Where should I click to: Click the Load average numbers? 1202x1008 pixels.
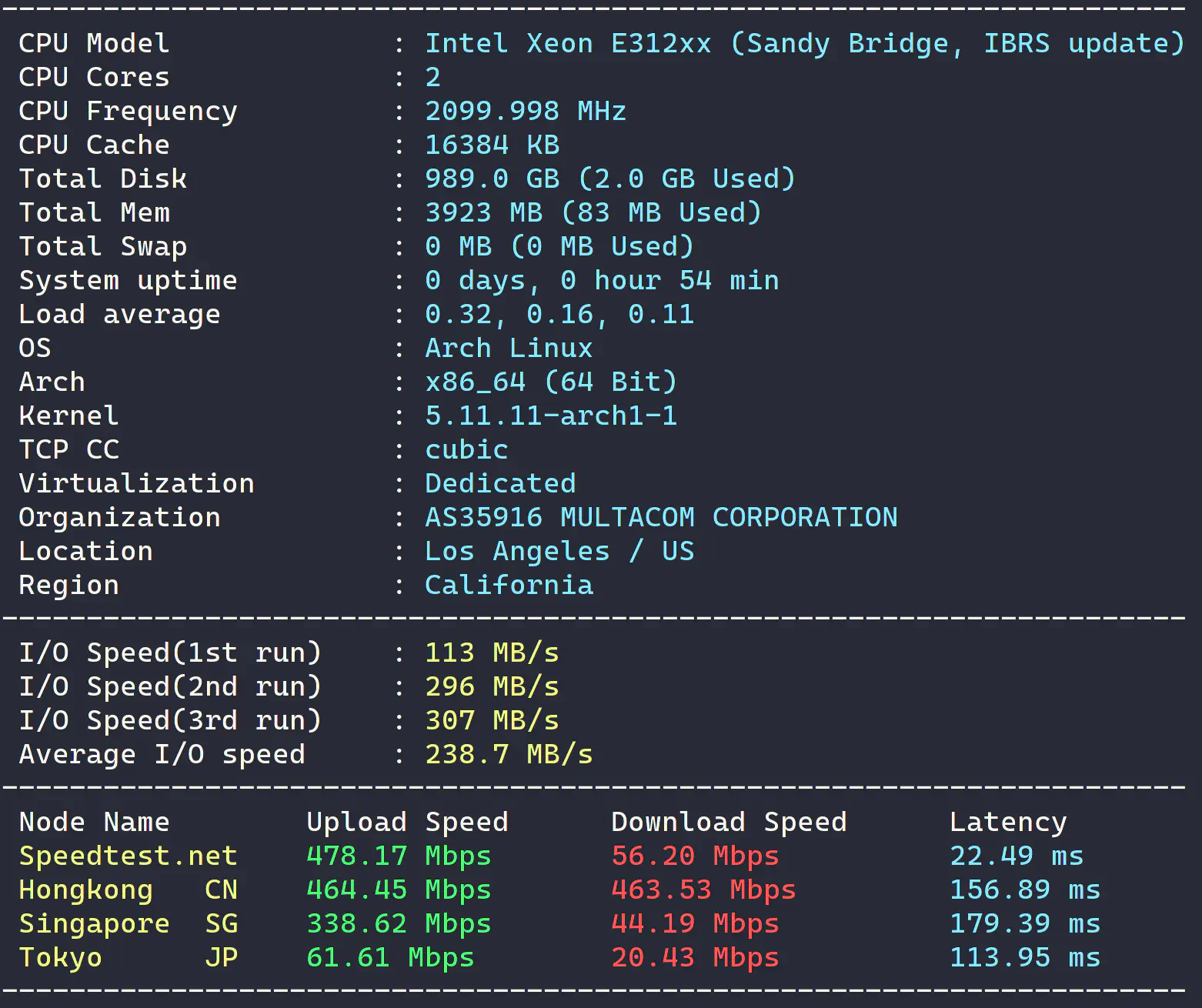(x=559, y=314)
